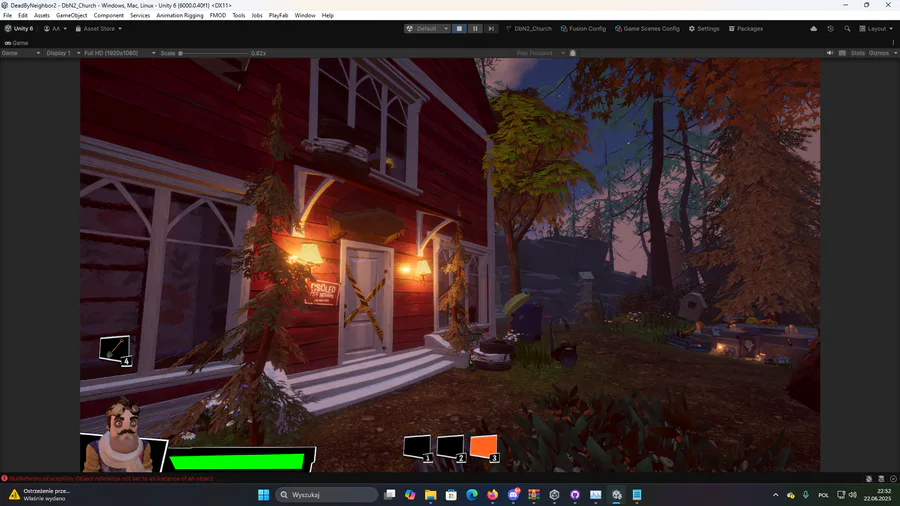This screenshot has height=506, width=900.
Task: Open the Full HD resolution dropdown
Action: [x=119, y=53]
